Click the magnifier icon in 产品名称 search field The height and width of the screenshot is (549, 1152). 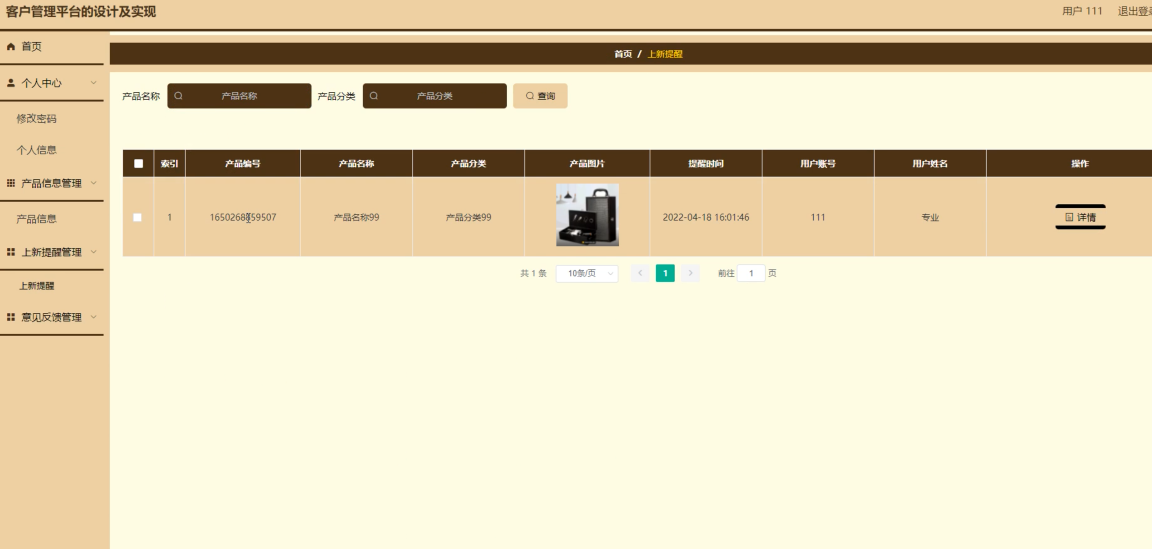179,96
